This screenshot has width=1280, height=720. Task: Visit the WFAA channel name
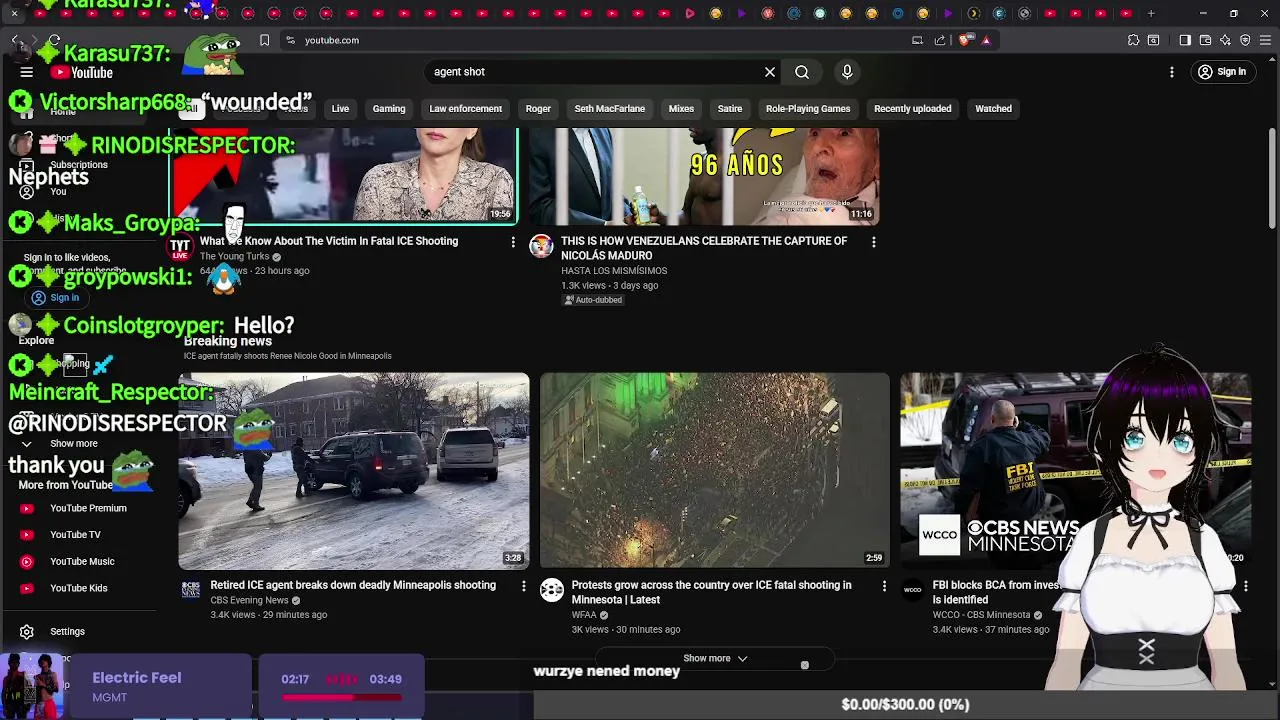584,615
